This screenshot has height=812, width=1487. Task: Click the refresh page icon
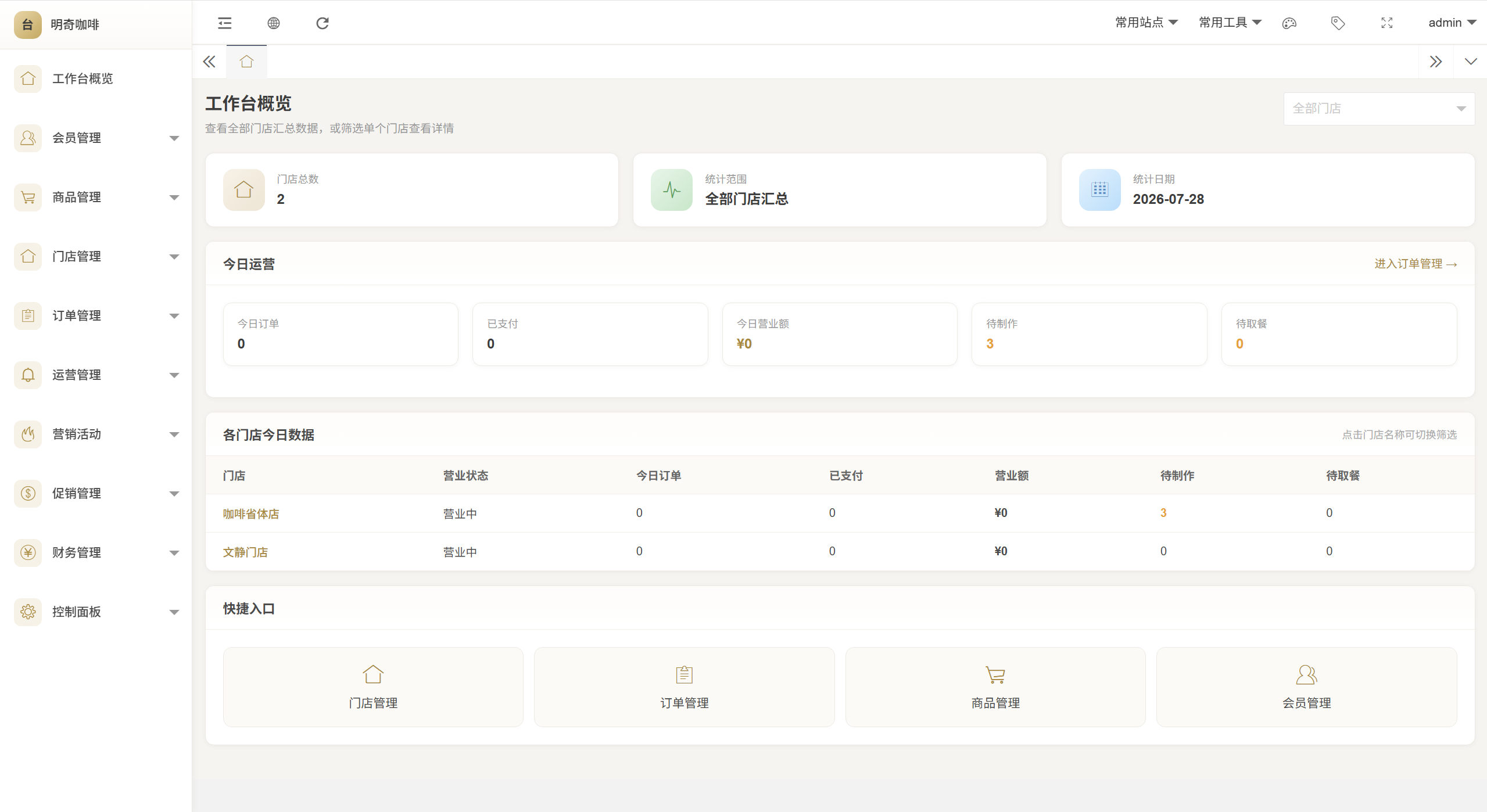[x=323, y=23]
